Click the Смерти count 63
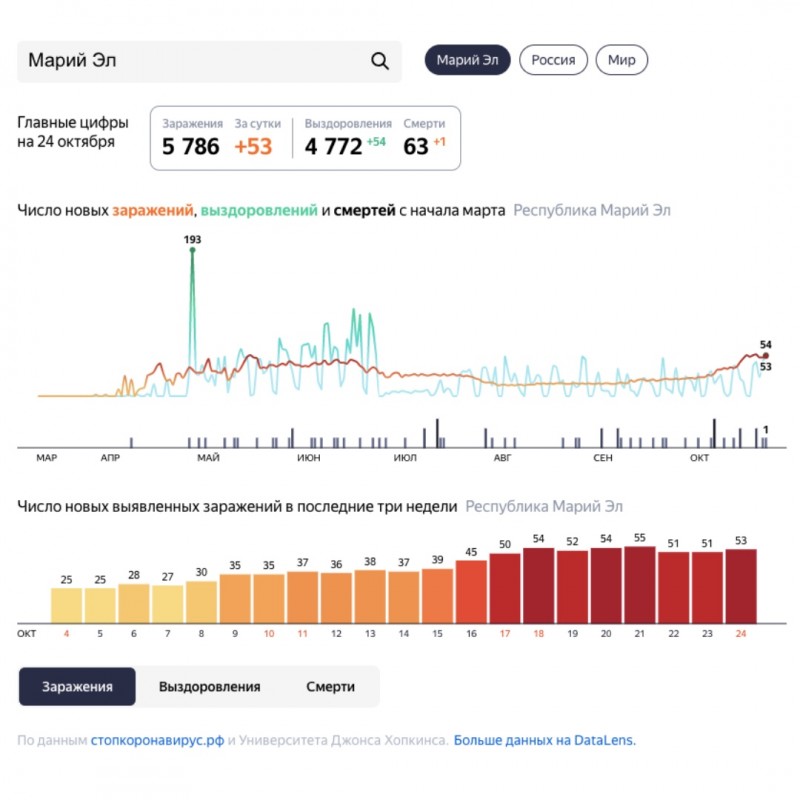Image resolution: width=800 pixels, height=800 pixels. 415,147
